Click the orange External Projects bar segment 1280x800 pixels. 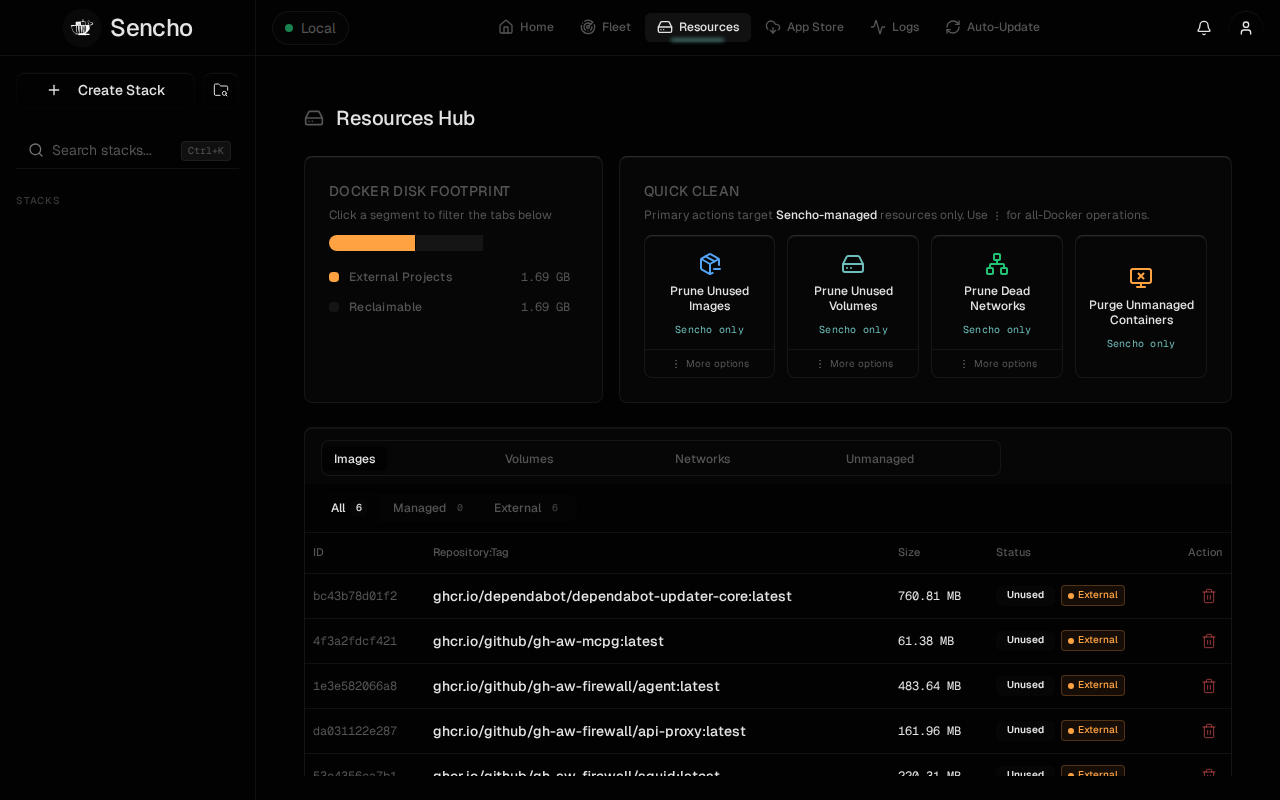[x=372, y=243]
